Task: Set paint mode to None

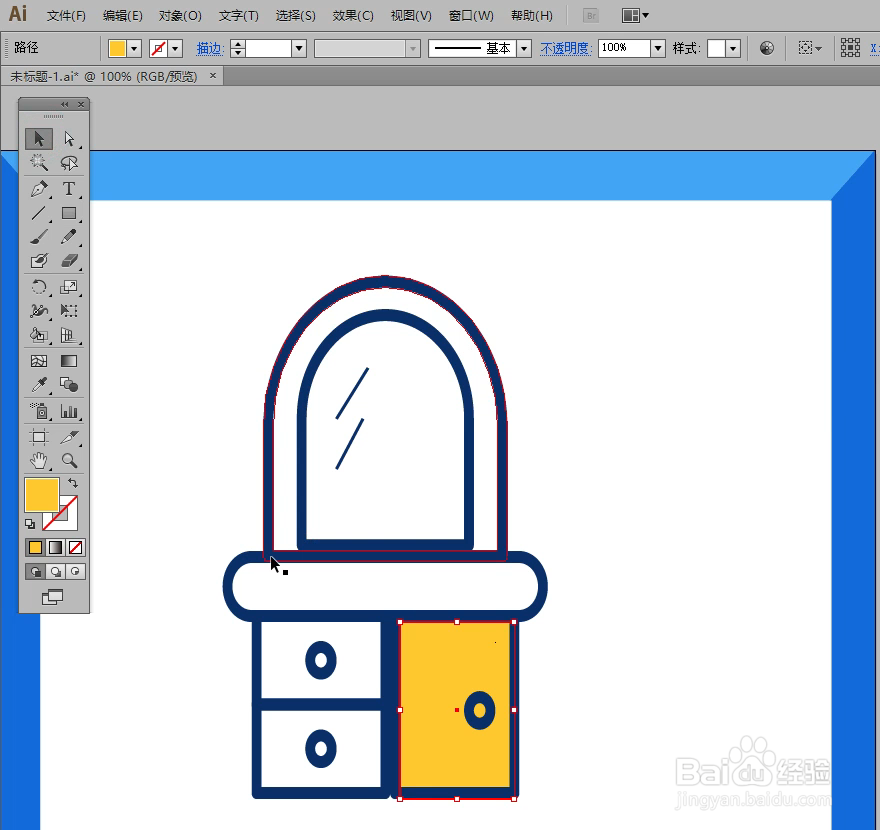Action: (75, 547)
